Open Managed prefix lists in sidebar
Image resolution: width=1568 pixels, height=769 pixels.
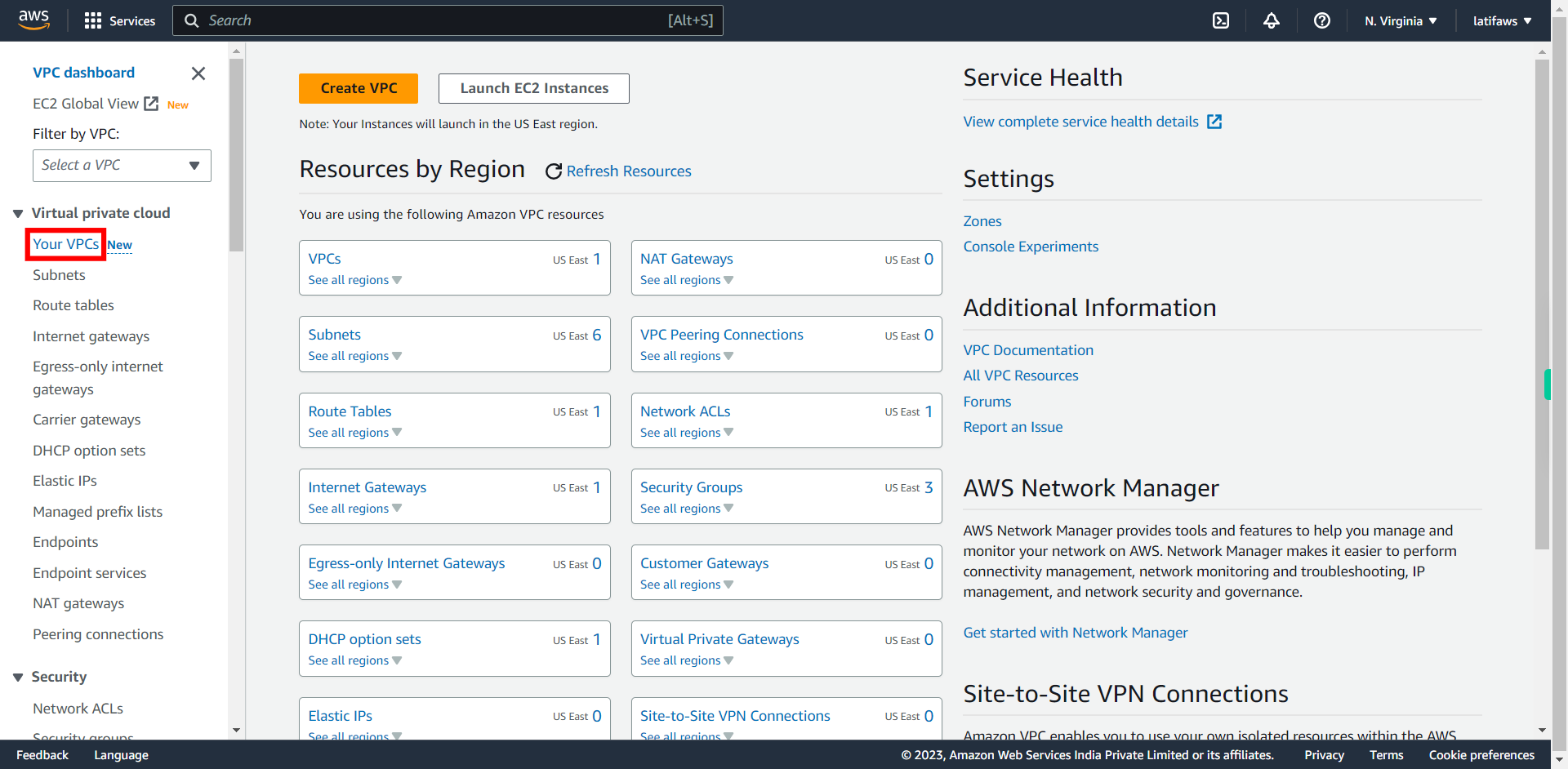[98, 512]
